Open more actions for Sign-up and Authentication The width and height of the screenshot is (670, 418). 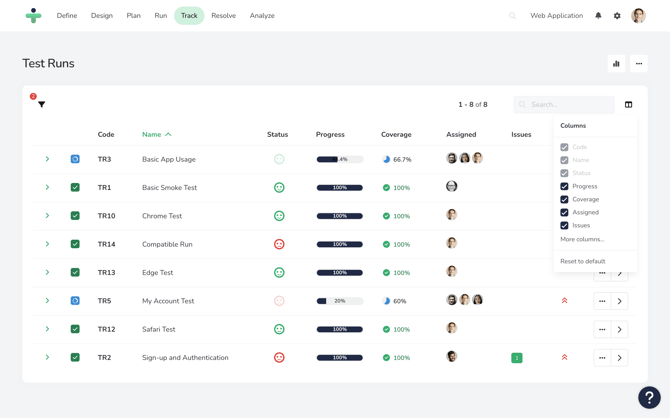point(602,358)
